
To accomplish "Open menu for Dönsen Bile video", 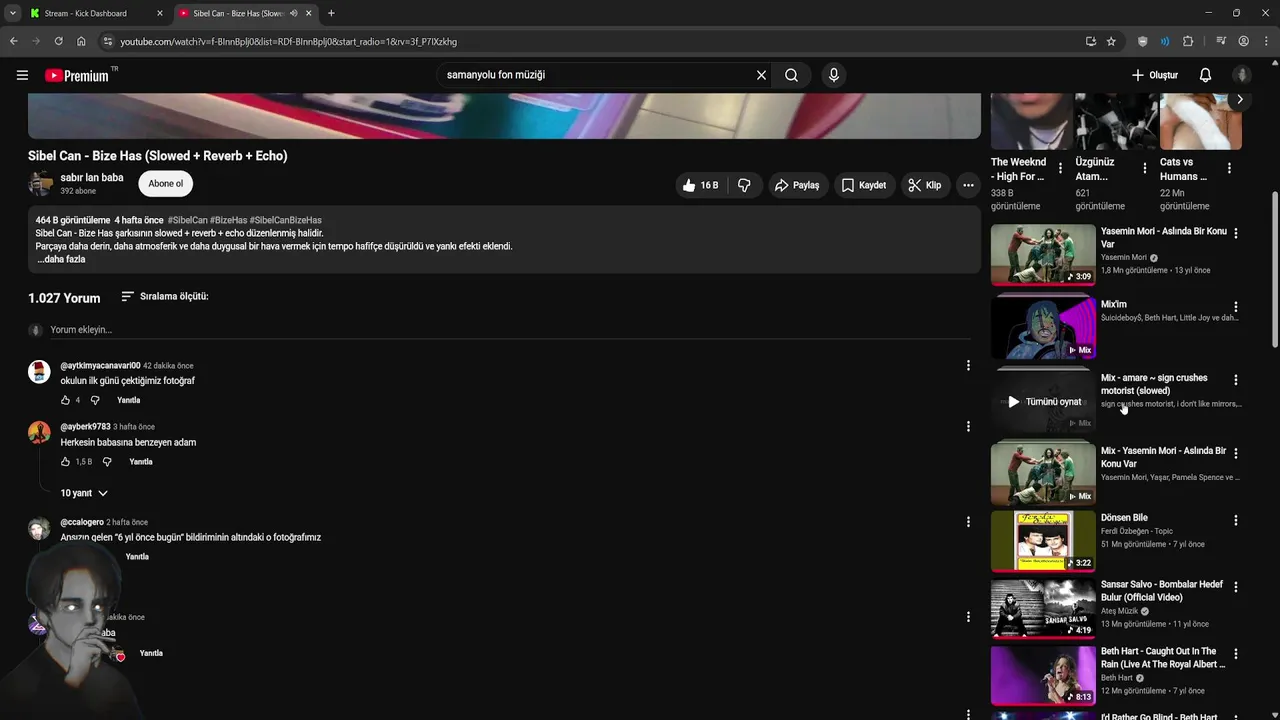I will [1236, 520].
